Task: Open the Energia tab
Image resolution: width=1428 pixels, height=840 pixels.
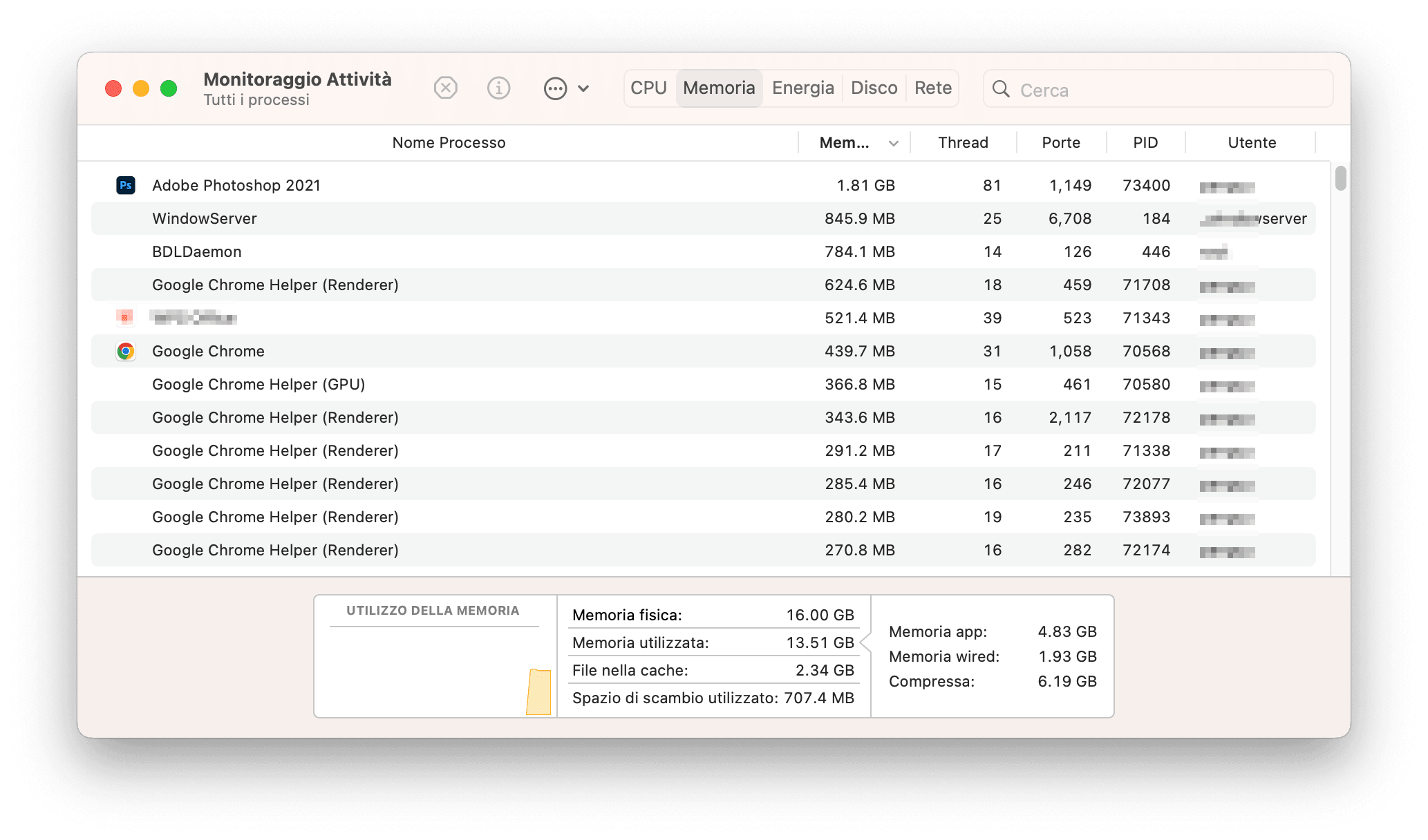Action: point(803,88)
